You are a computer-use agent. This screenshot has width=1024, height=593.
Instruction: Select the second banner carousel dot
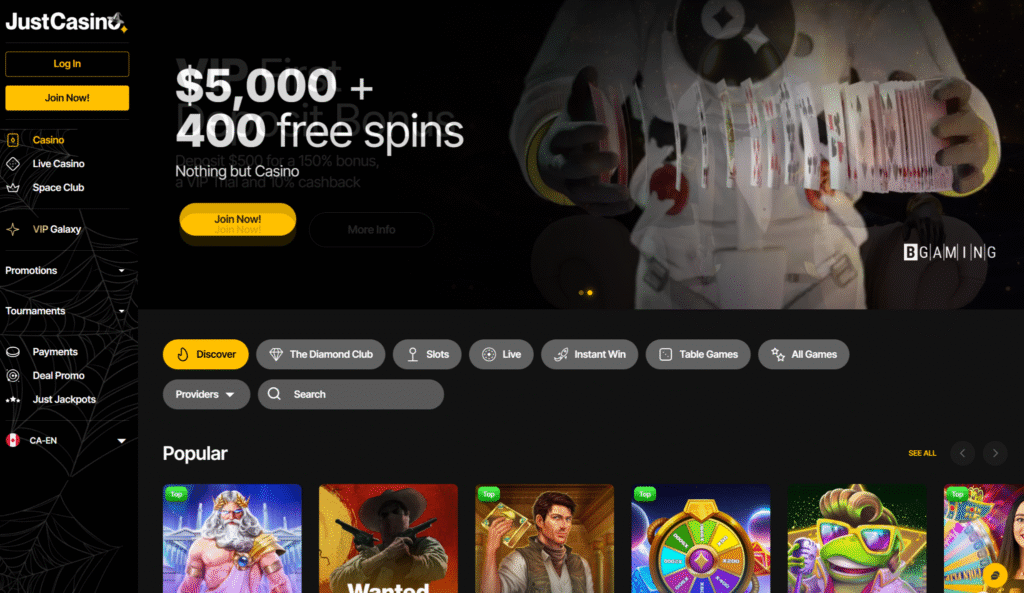click(x=590, y=293)
